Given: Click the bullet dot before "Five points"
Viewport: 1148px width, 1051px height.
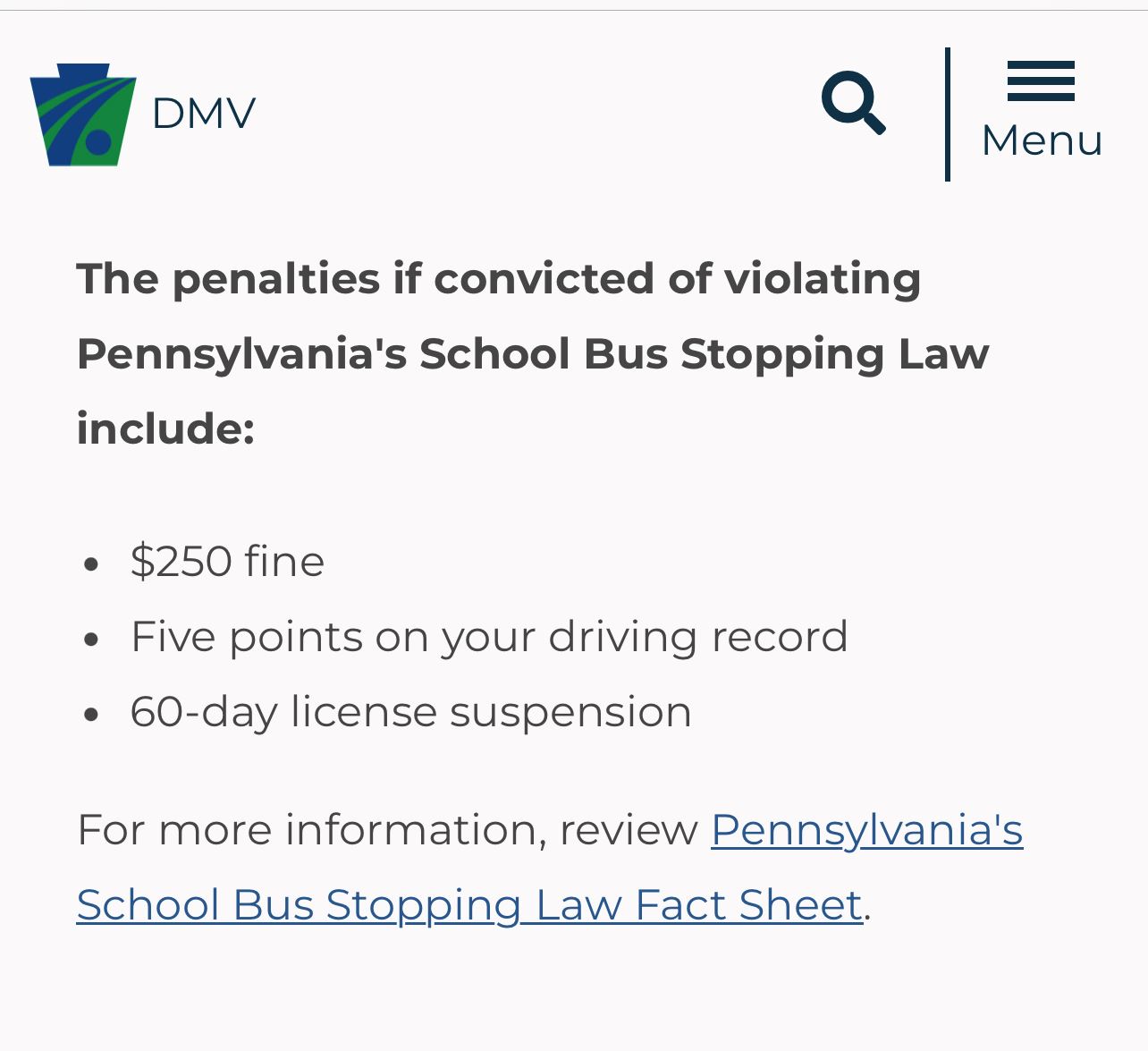Looking at the screenshot, I should pos(90,640).
